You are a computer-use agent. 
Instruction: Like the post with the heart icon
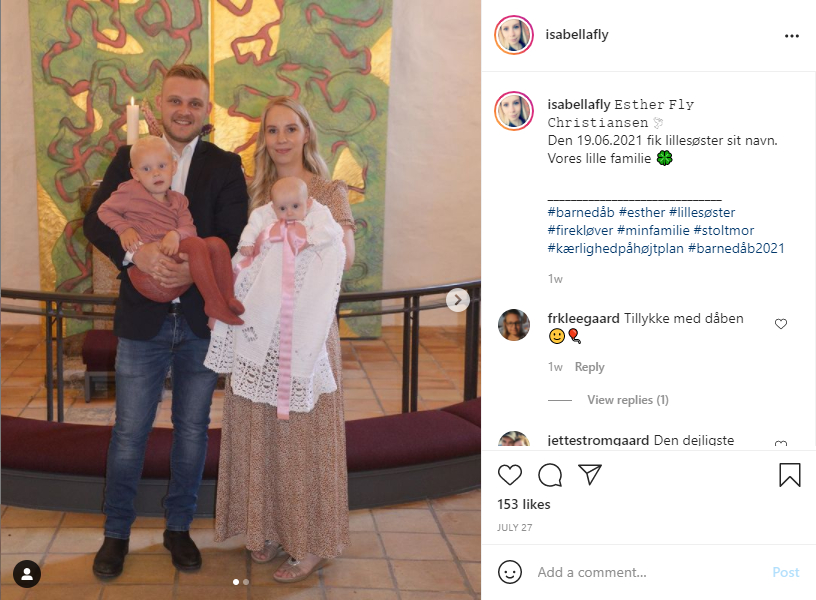(509, 475)
